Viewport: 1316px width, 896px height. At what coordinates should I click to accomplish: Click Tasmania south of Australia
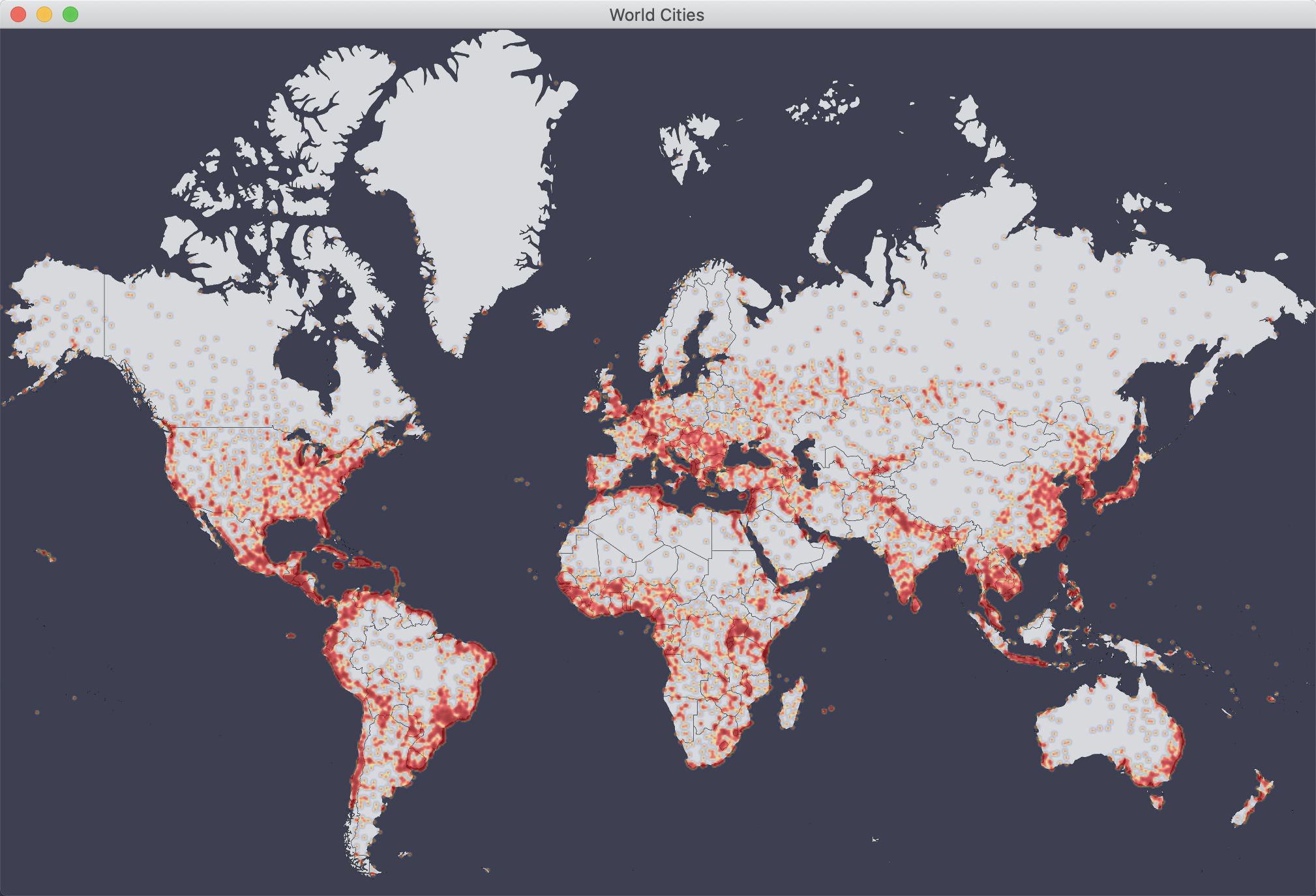(1157, 801)
